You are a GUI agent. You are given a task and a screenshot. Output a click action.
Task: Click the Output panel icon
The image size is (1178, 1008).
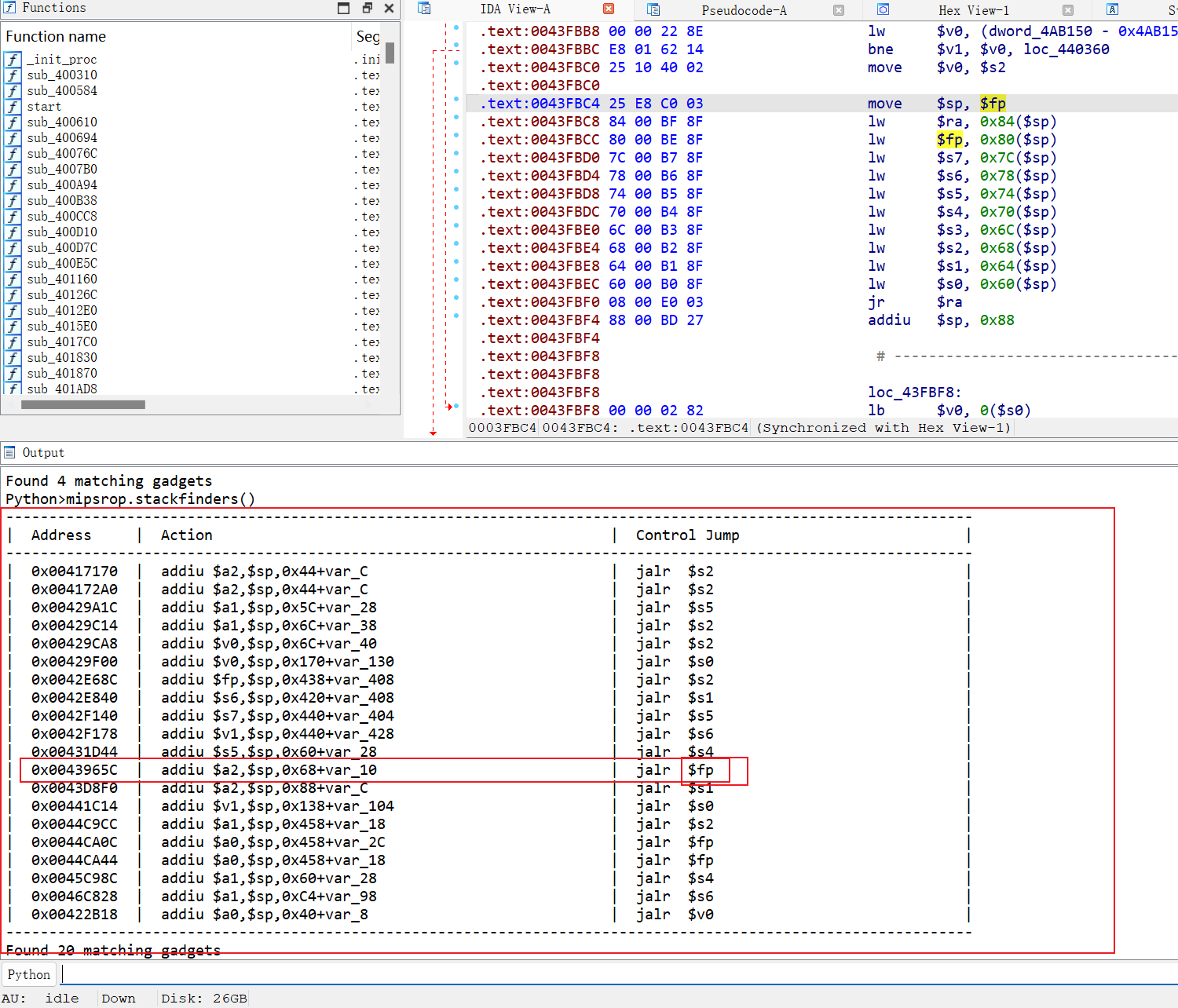(x=9, y=452)
